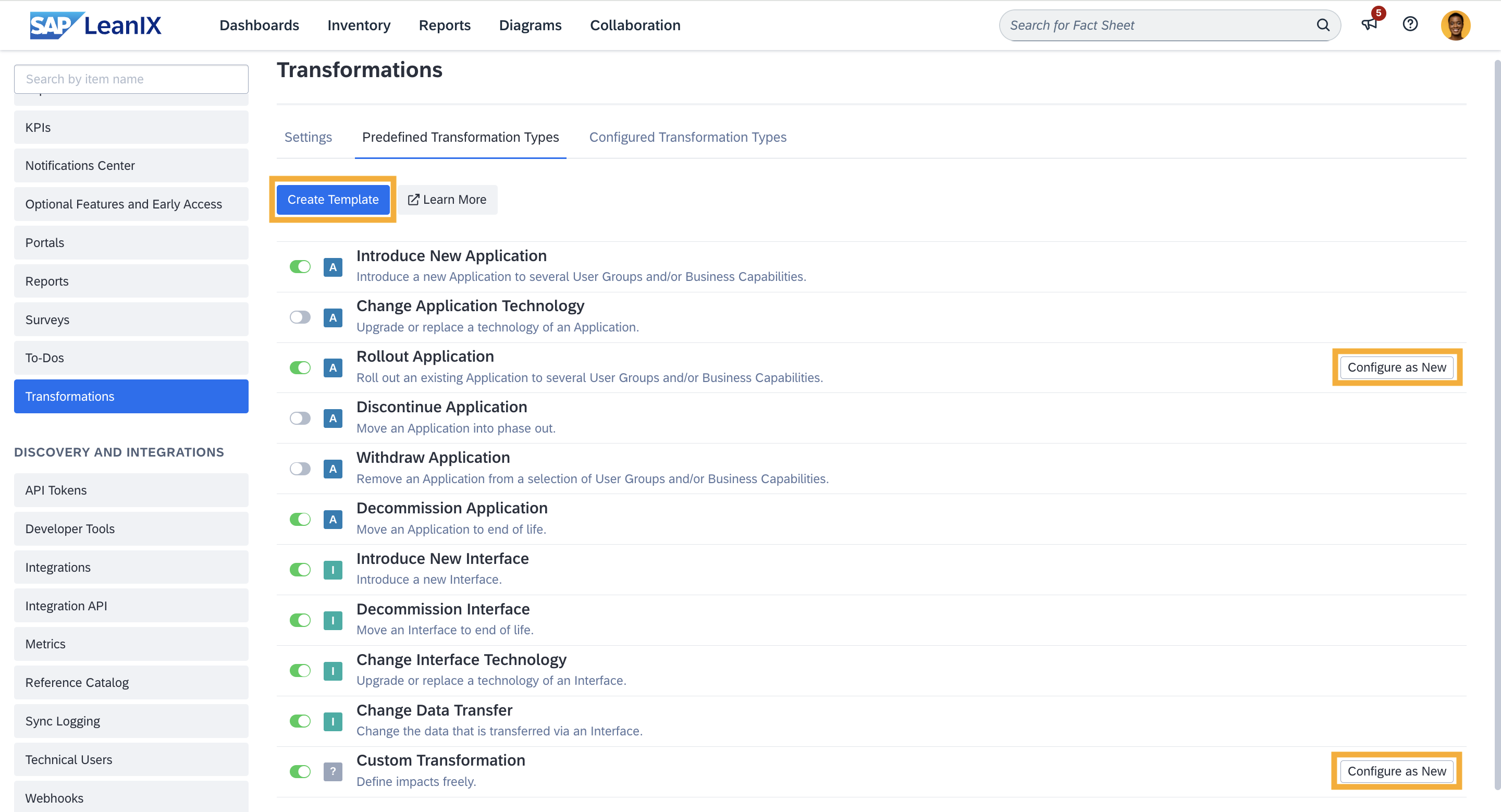
Task: Disable Discontinue Application toggle
Action: point(299,416)
